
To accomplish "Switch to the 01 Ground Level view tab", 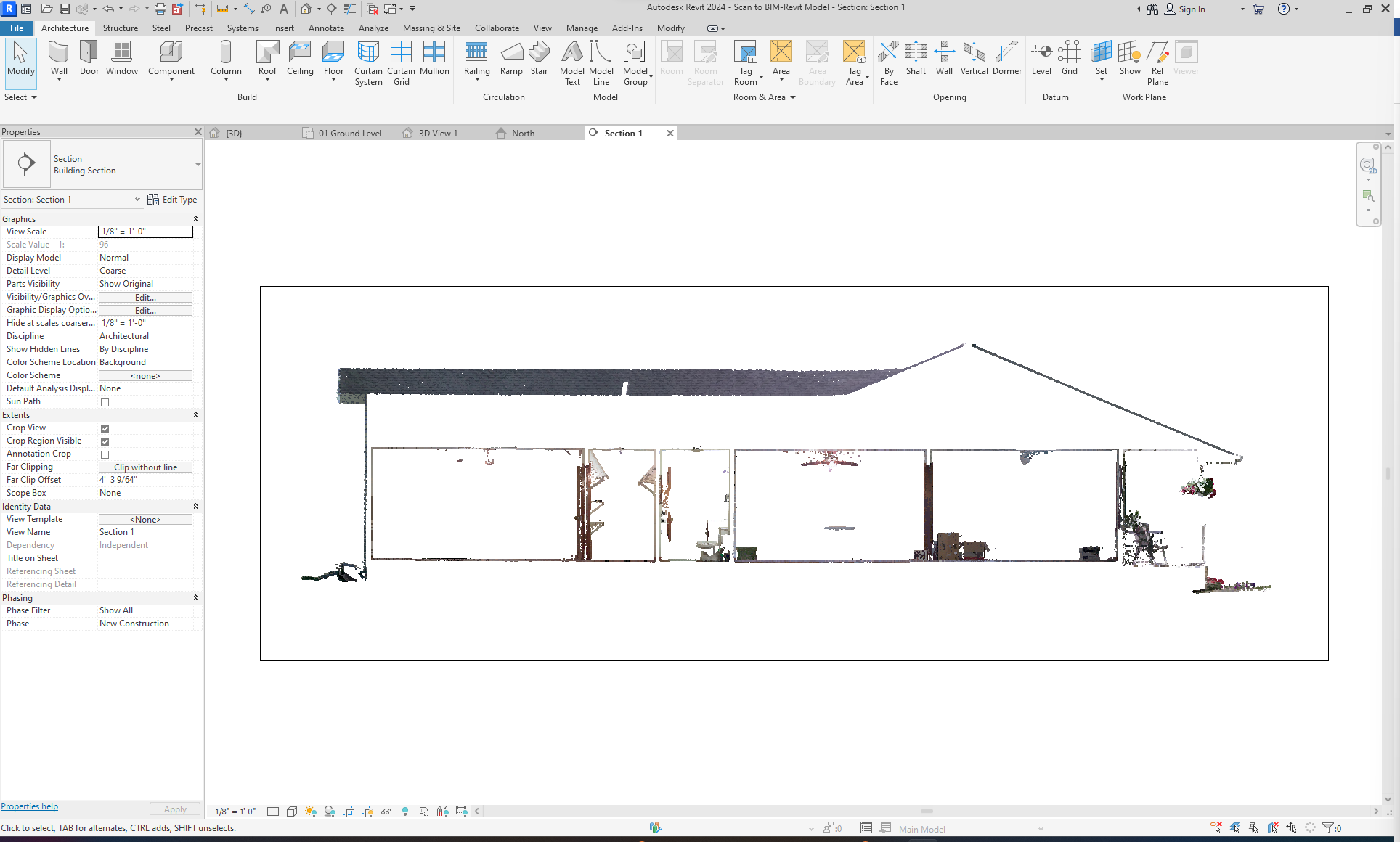I will coord(349,134).
